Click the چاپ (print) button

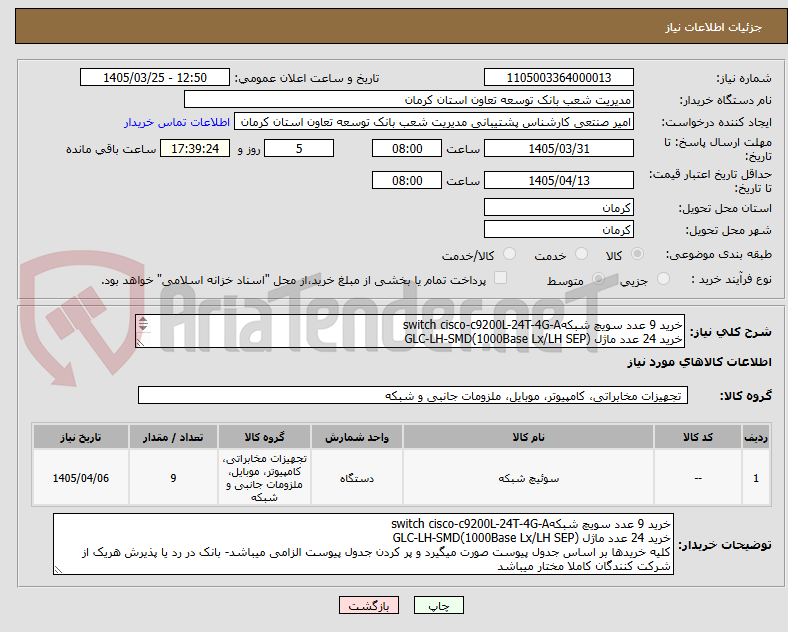click(438, 605)
